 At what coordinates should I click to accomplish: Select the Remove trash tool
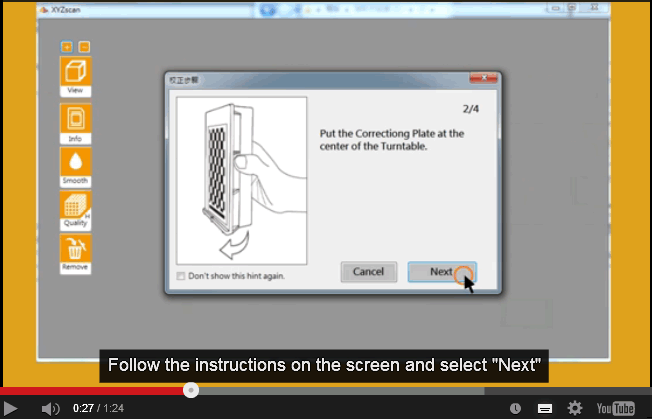tap(75, 254)
